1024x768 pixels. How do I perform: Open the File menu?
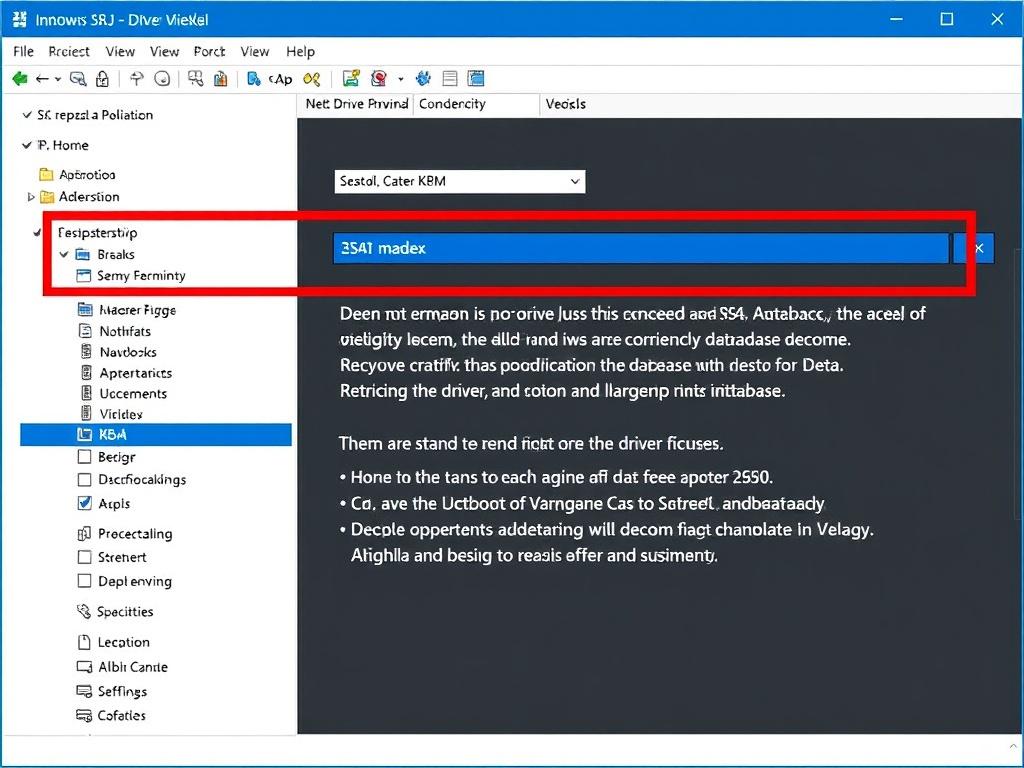(x=24, y=51)
